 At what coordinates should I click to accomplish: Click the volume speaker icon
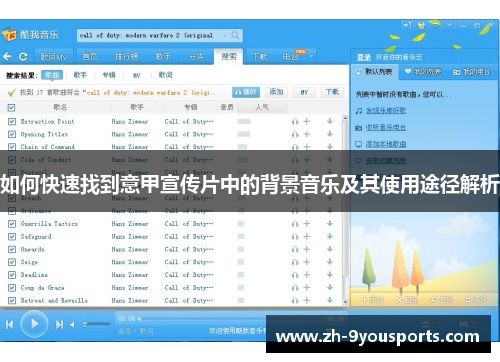pyautogui.click(x=72, y=324)
